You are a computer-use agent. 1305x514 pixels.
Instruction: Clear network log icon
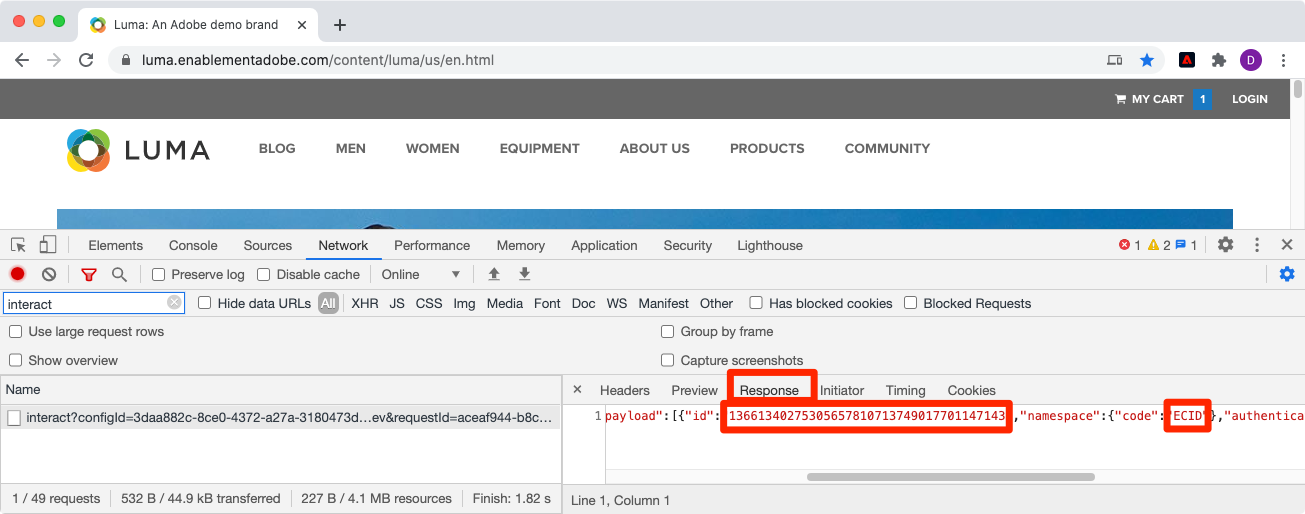(x=49, y=274)
